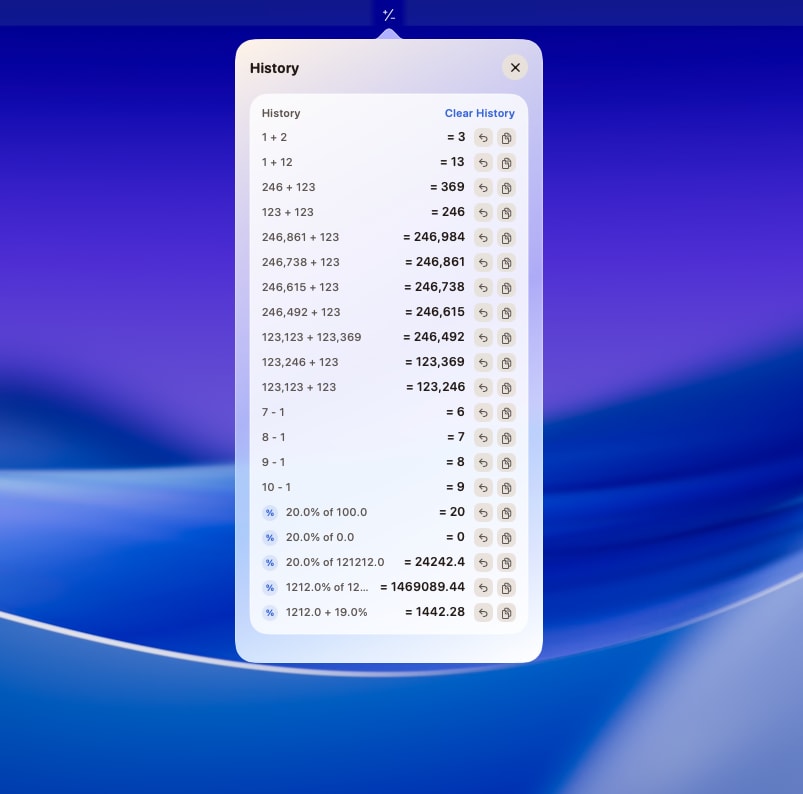
Task: Copy the 24242.4 result
Action: pyautogui.click(x=506, y=562)
